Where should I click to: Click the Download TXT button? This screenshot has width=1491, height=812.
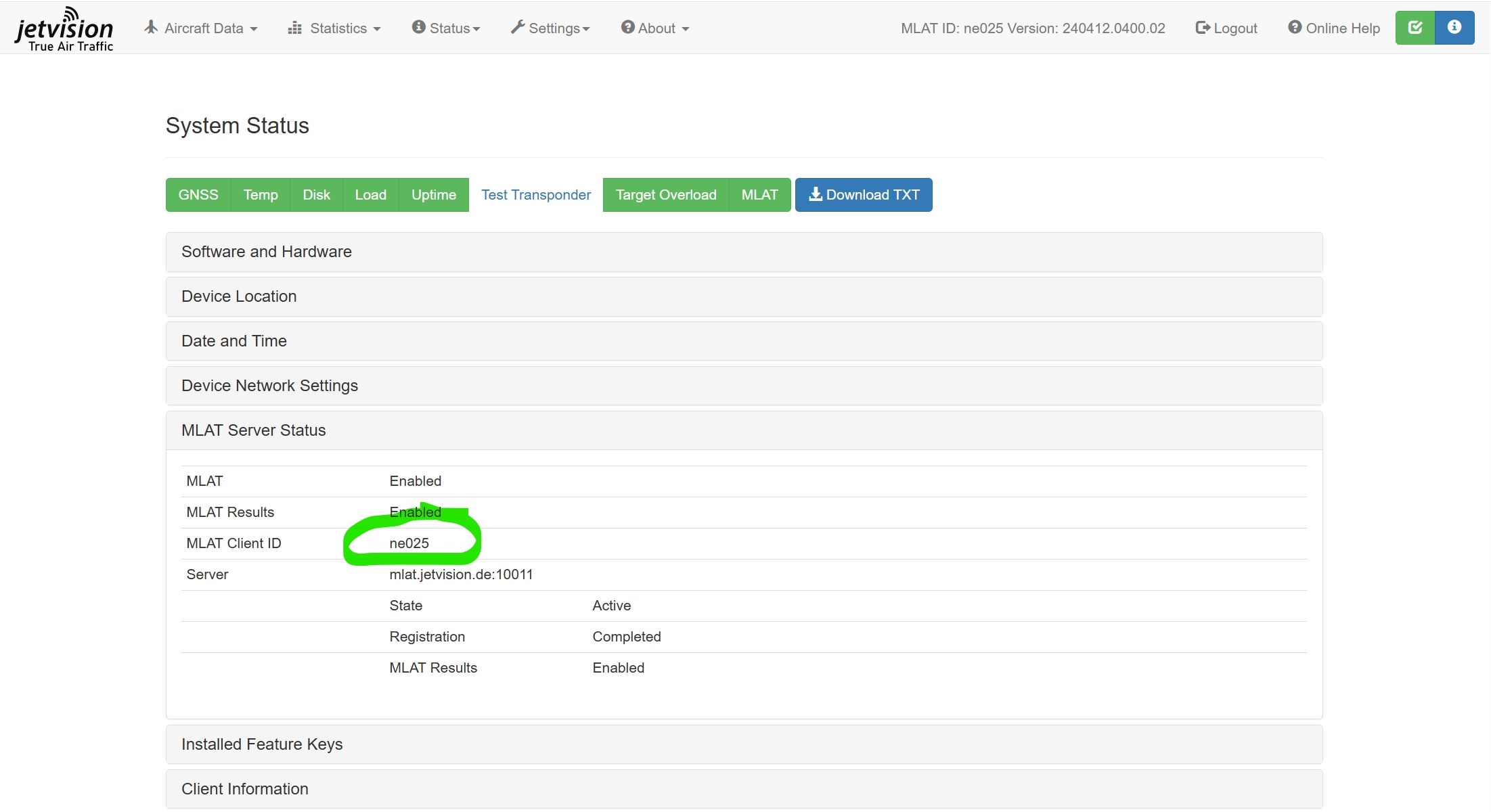[864, 195]
